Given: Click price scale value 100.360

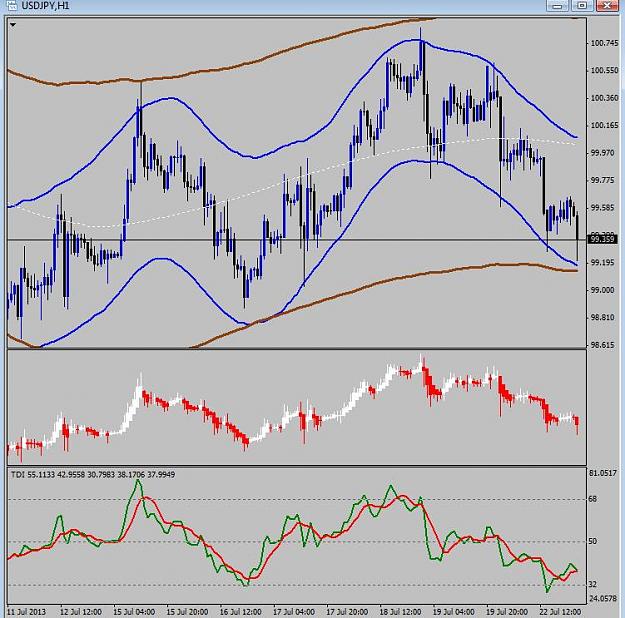Looking at the screenshot, I should point(604,98).
